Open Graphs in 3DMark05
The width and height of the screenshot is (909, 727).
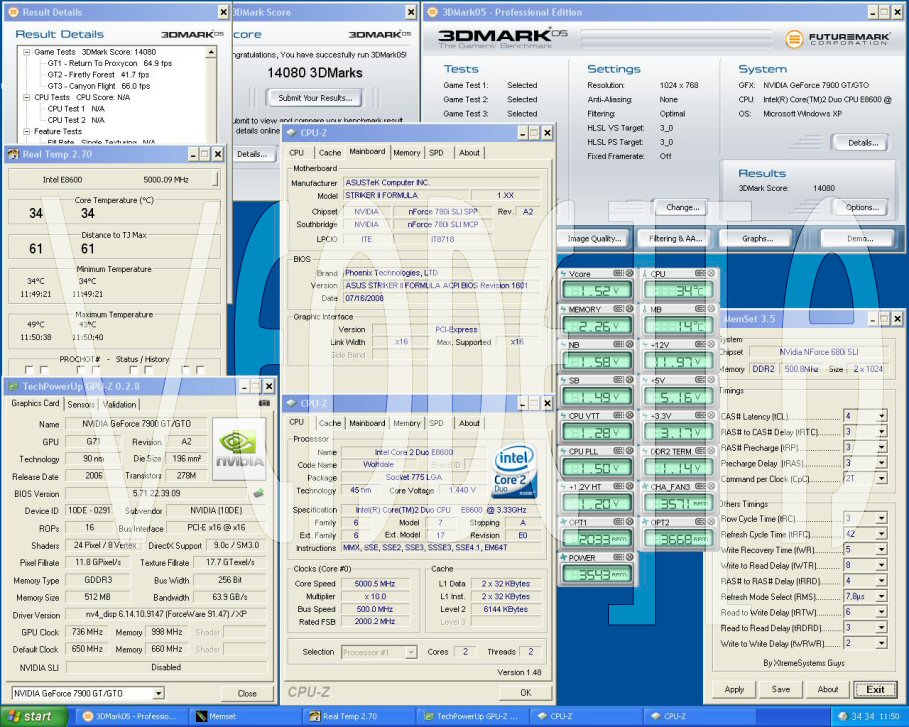click(x=757, y=238)
